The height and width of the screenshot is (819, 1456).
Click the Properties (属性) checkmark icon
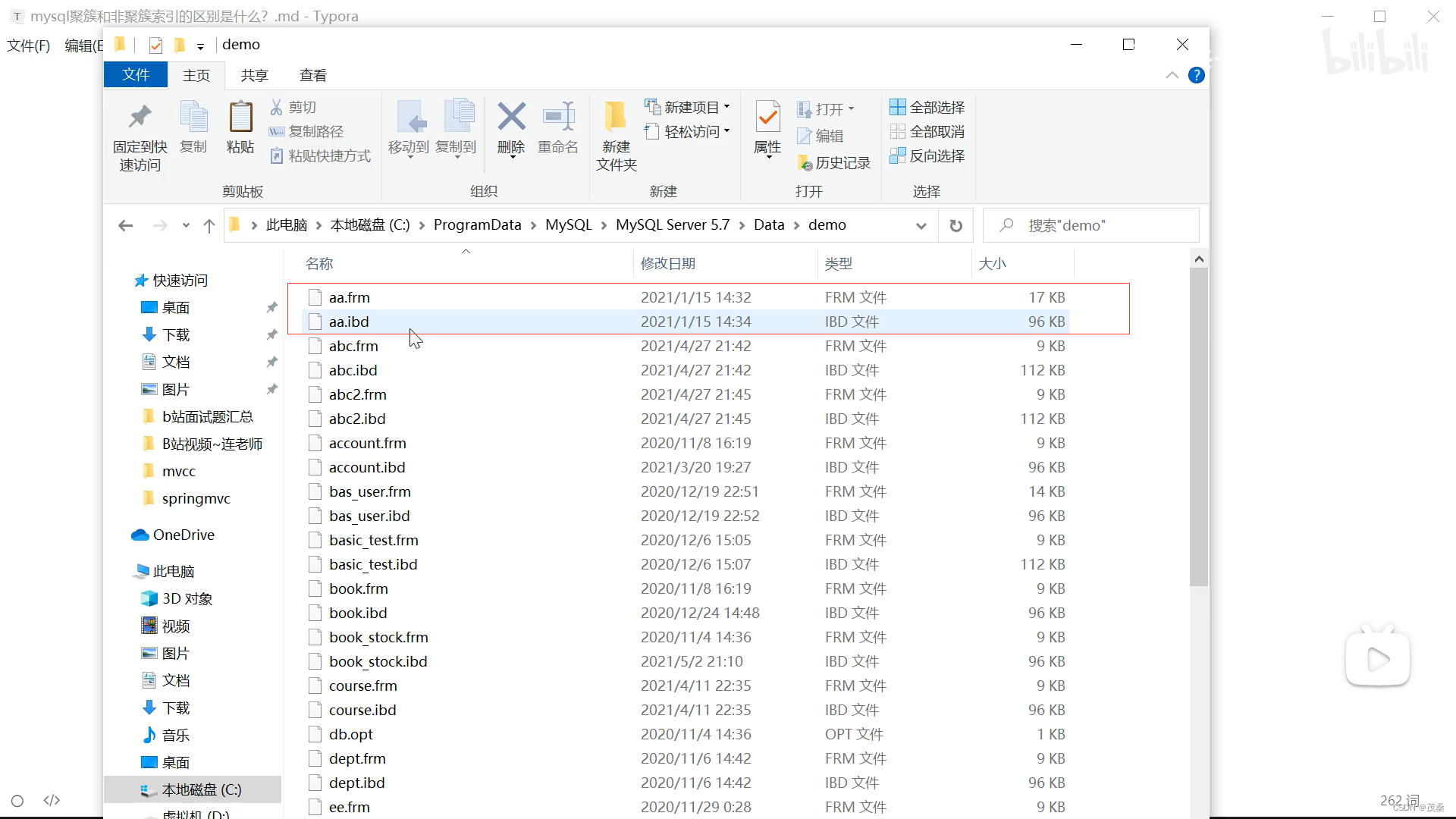point(767,118)
